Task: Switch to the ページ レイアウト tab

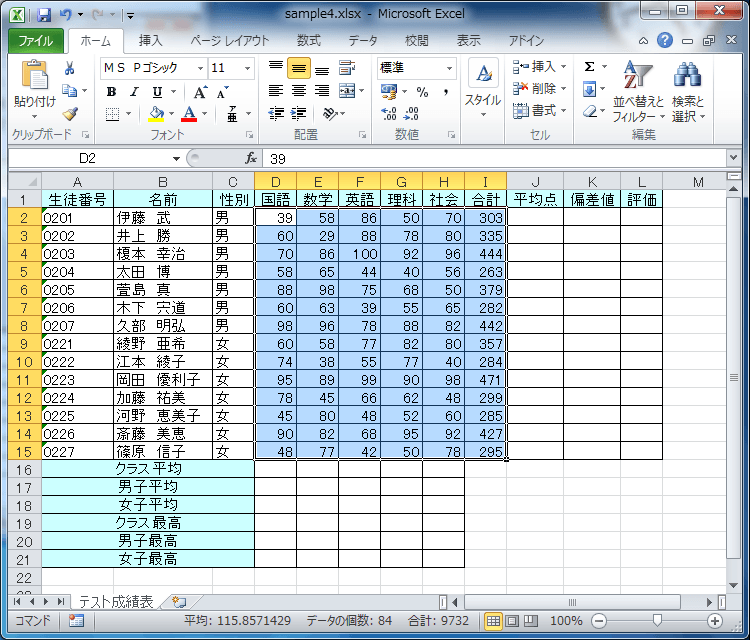Action: [230, 41]
